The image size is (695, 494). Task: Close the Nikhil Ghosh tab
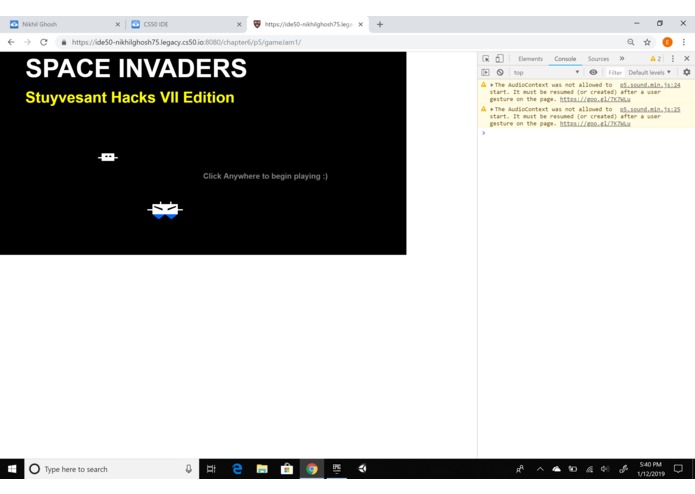117,24
